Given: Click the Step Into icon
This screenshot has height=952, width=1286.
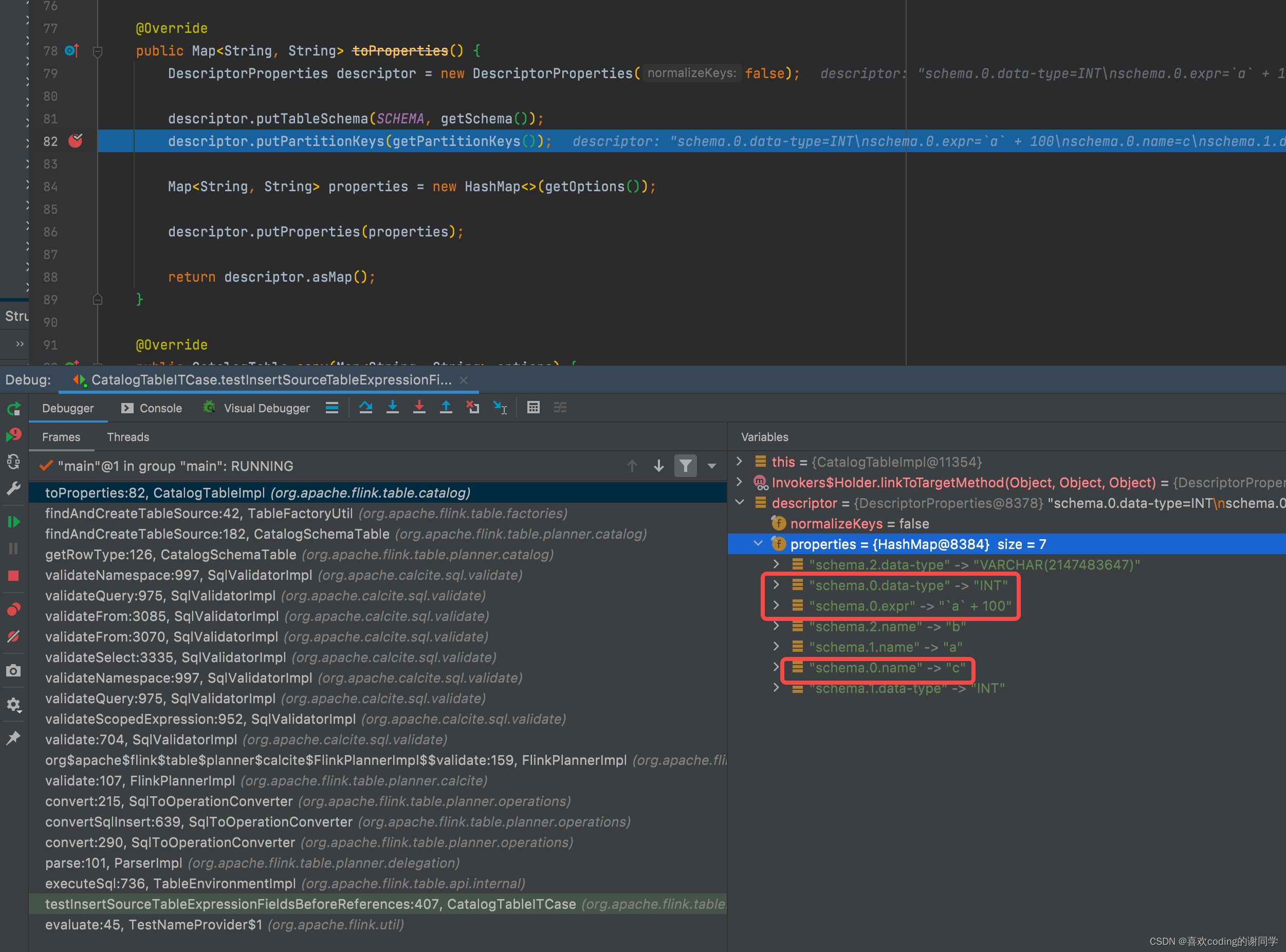Looking at the screenshot, I should point(392,408).
